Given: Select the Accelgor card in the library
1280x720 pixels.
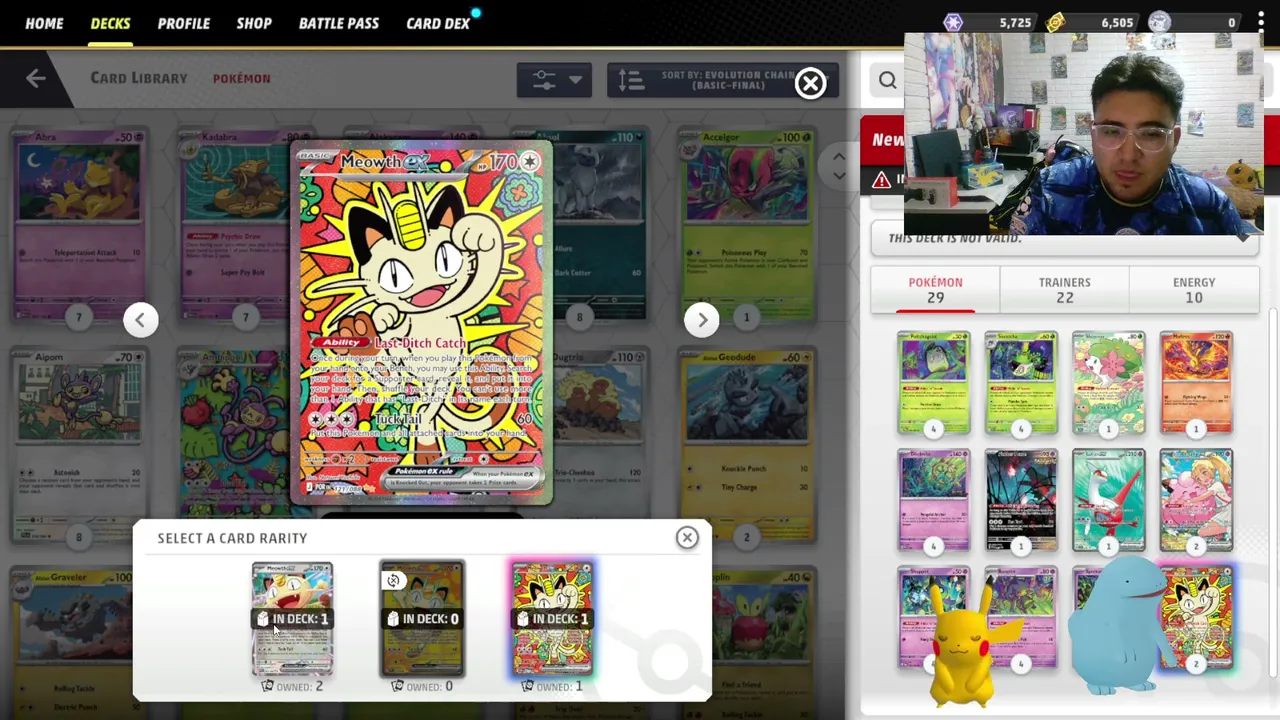Looking at the screenshot, I should (747, 227).
